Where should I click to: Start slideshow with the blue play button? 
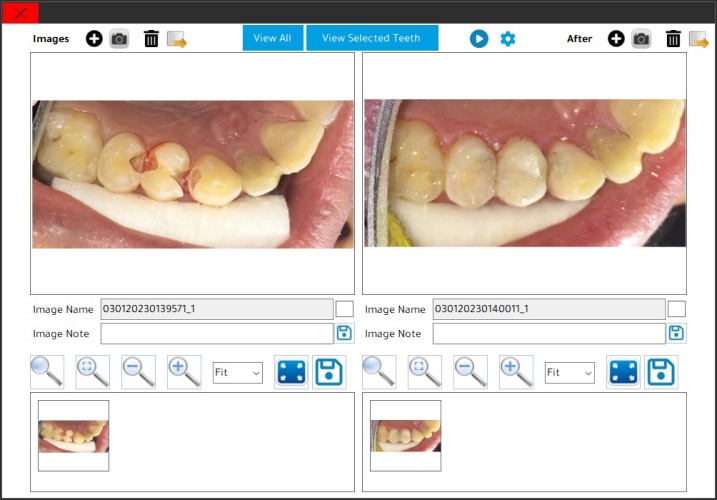tap(479, 39)
